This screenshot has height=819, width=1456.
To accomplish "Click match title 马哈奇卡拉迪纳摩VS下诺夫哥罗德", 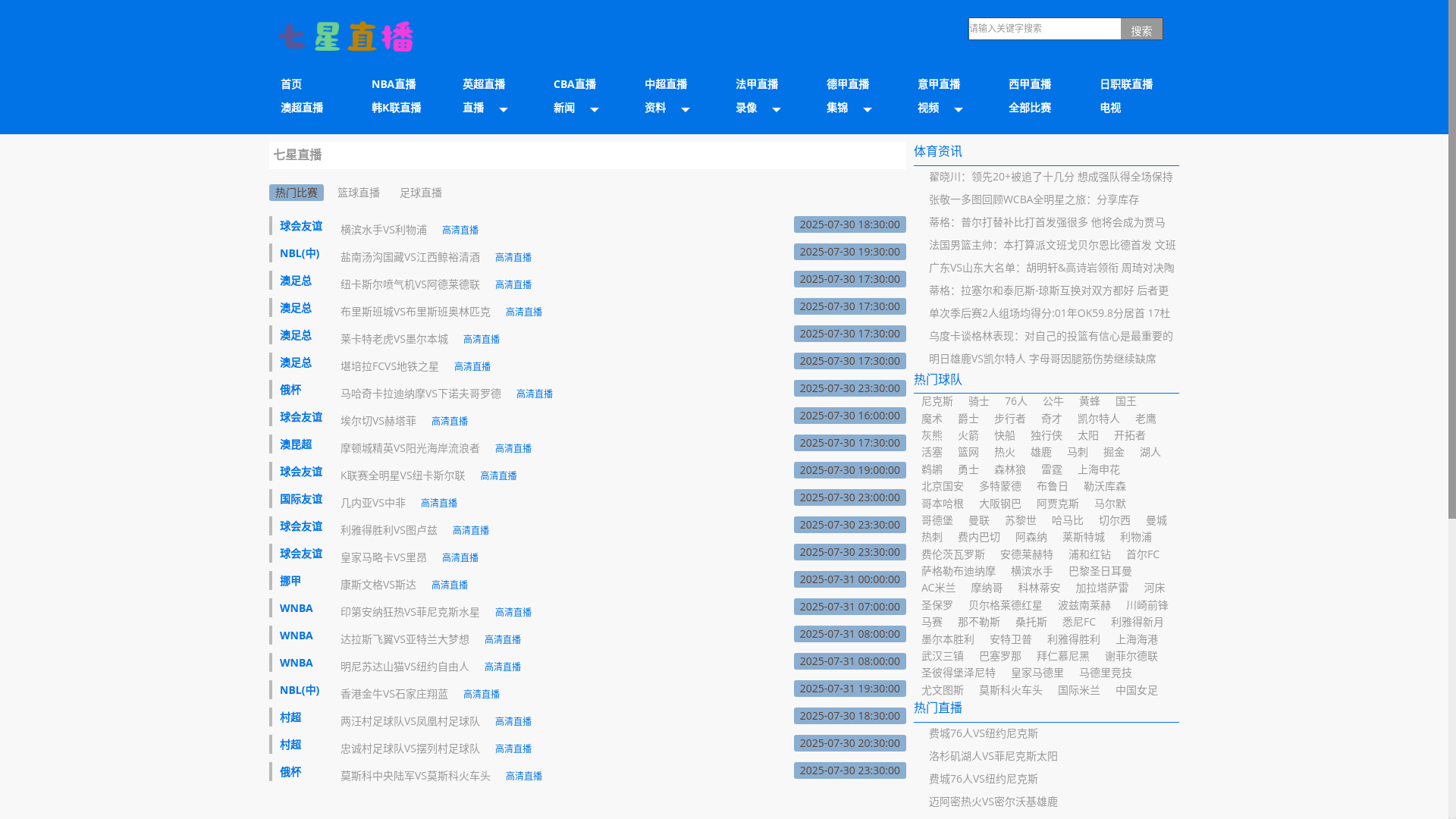I will [421, 394].
